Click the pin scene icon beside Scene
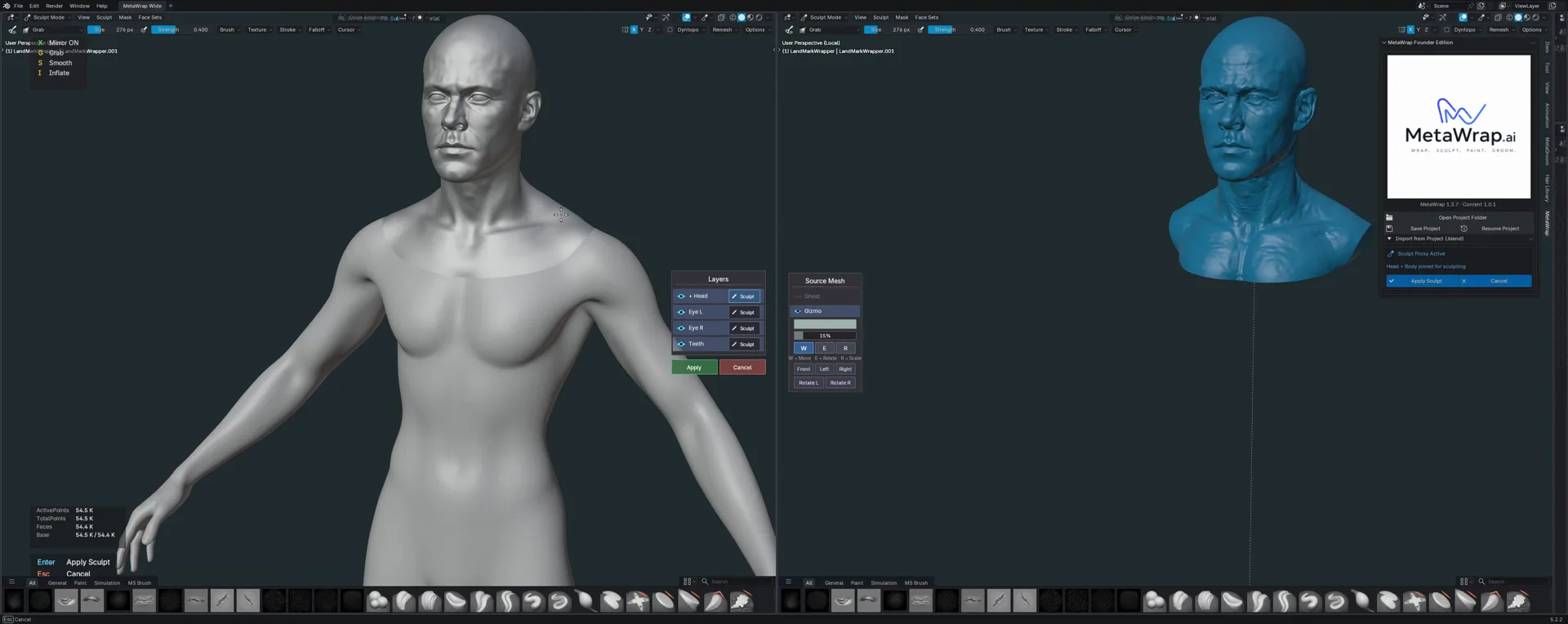This screenshot has width=1568, height=624. pyautogui.click(x=1471, y=6)
